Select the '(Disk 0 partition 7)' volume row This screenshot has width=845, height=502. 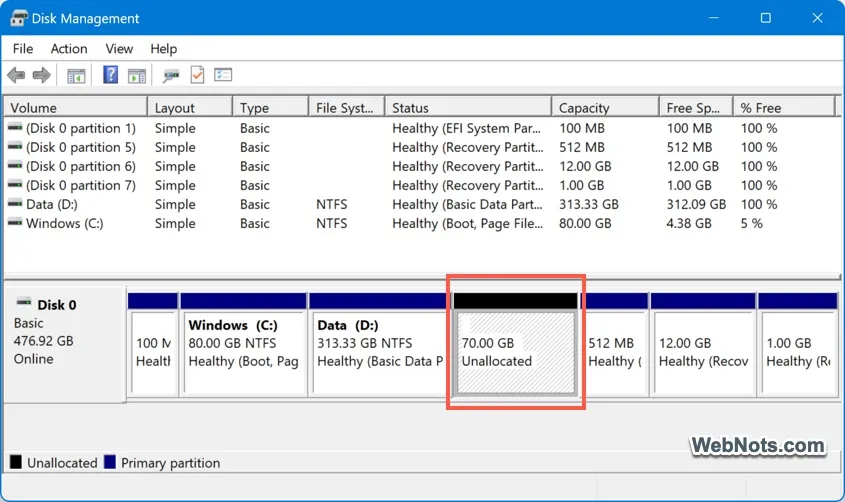click(x=420, y=185)
